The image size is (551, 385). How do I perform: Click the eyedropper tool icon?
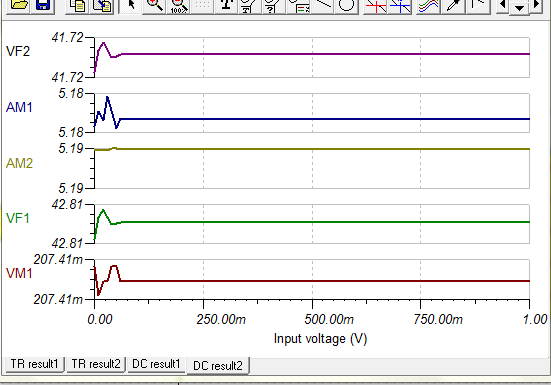coord(453,5)
